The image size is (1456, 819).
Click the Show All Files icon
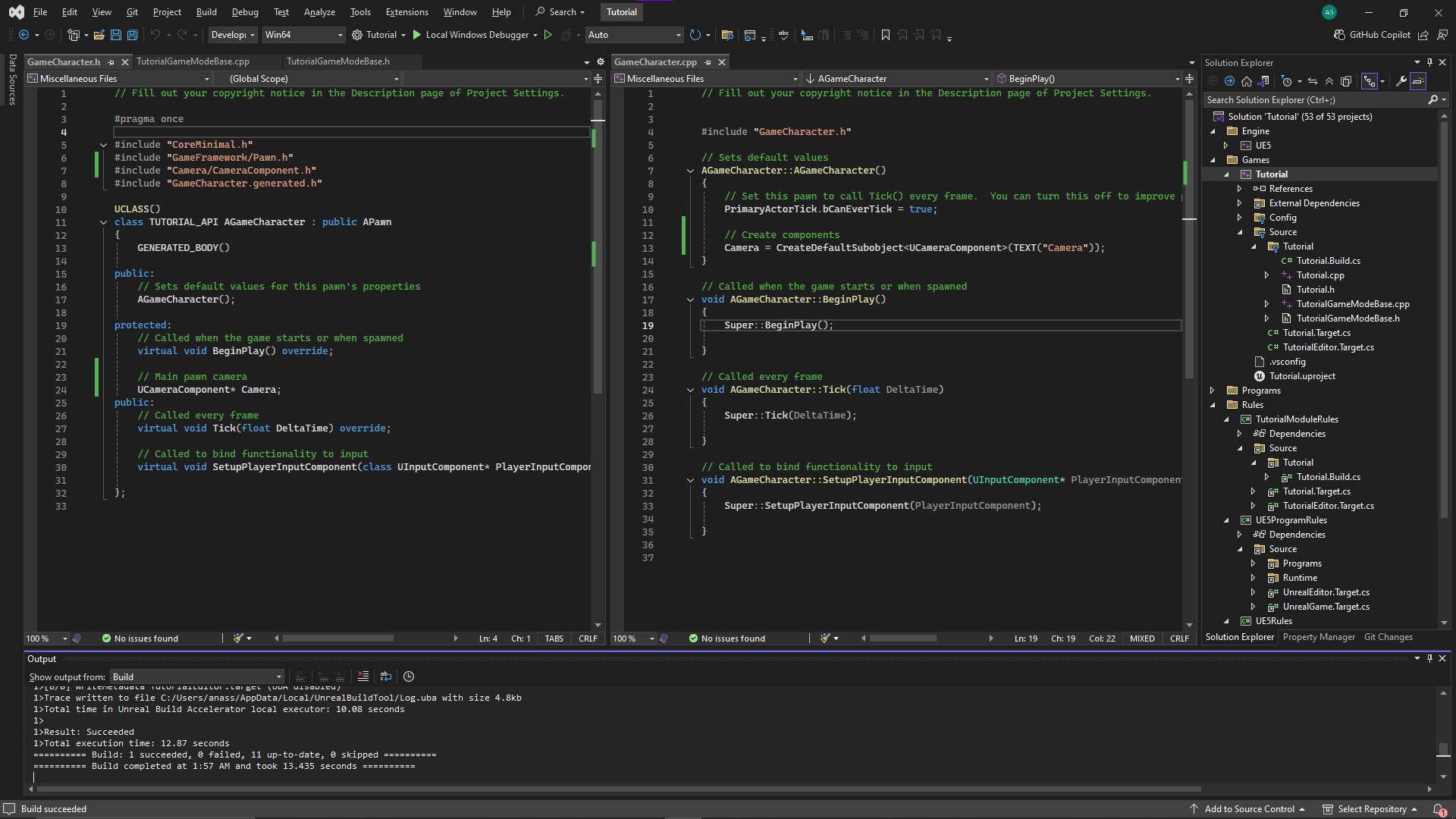click(1346, 81)
